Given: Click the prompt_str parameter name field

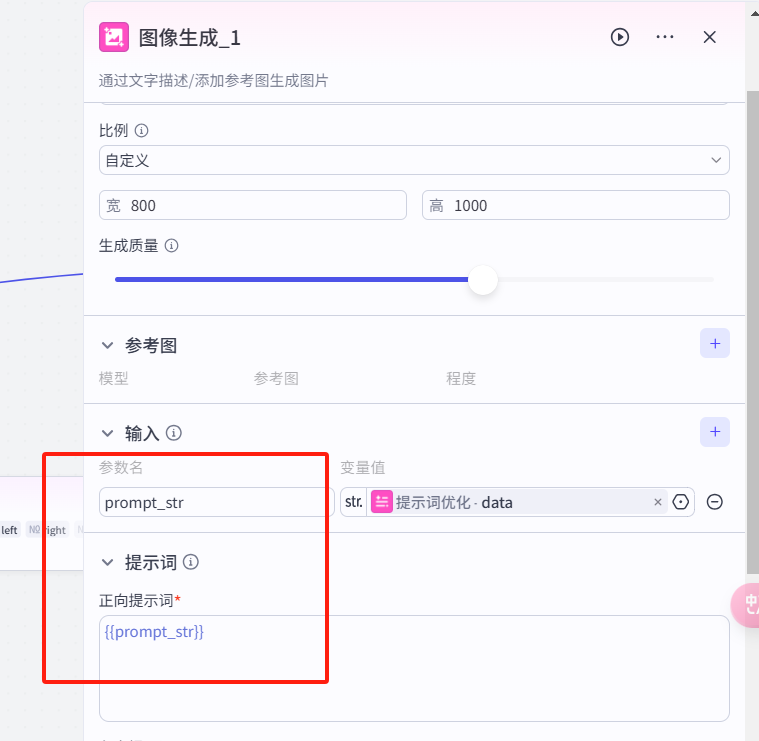Looking at the screenshot, I should [216, 502].
